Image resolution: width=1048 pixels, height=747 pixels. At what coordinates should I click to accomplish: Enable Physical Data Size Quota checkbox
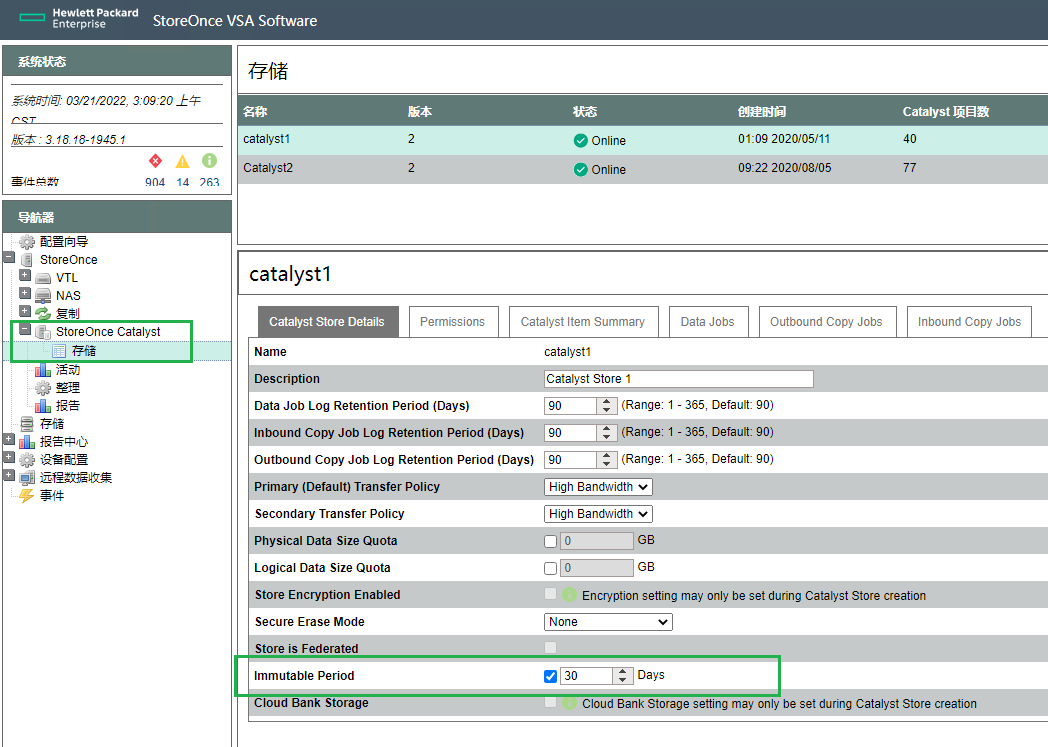point(550,541)
